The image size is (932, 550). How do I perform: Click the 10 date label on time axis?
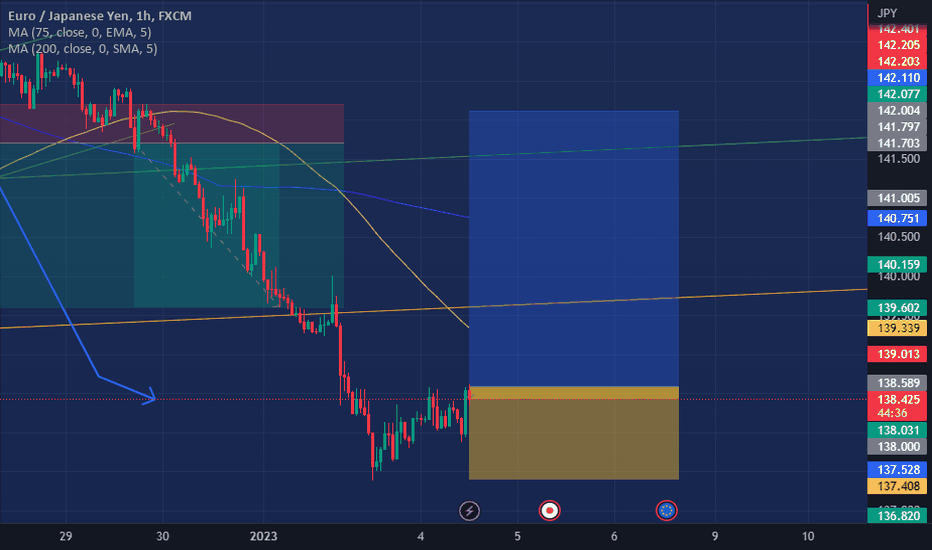pyautogui.click(x=808, y=536)
